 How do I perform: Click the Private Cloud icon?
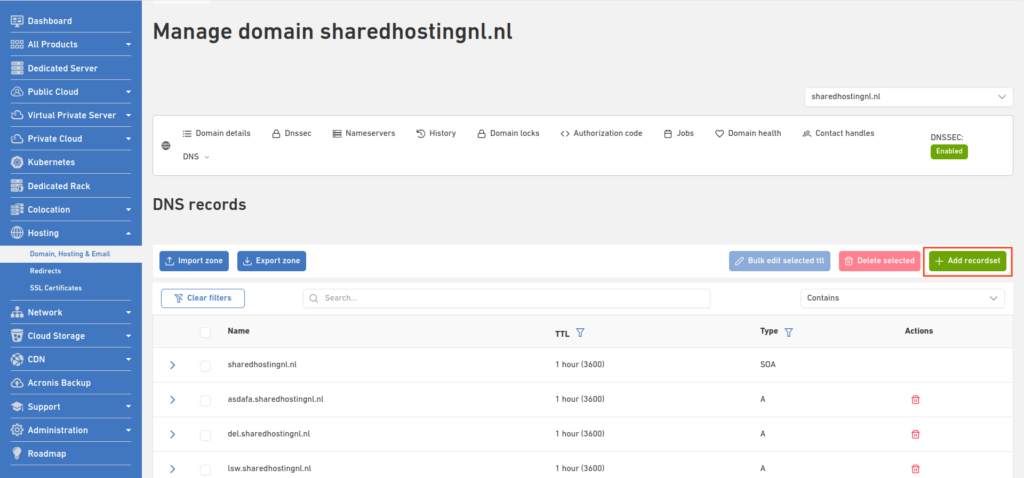pyautogui.click(x=17, y=138)
